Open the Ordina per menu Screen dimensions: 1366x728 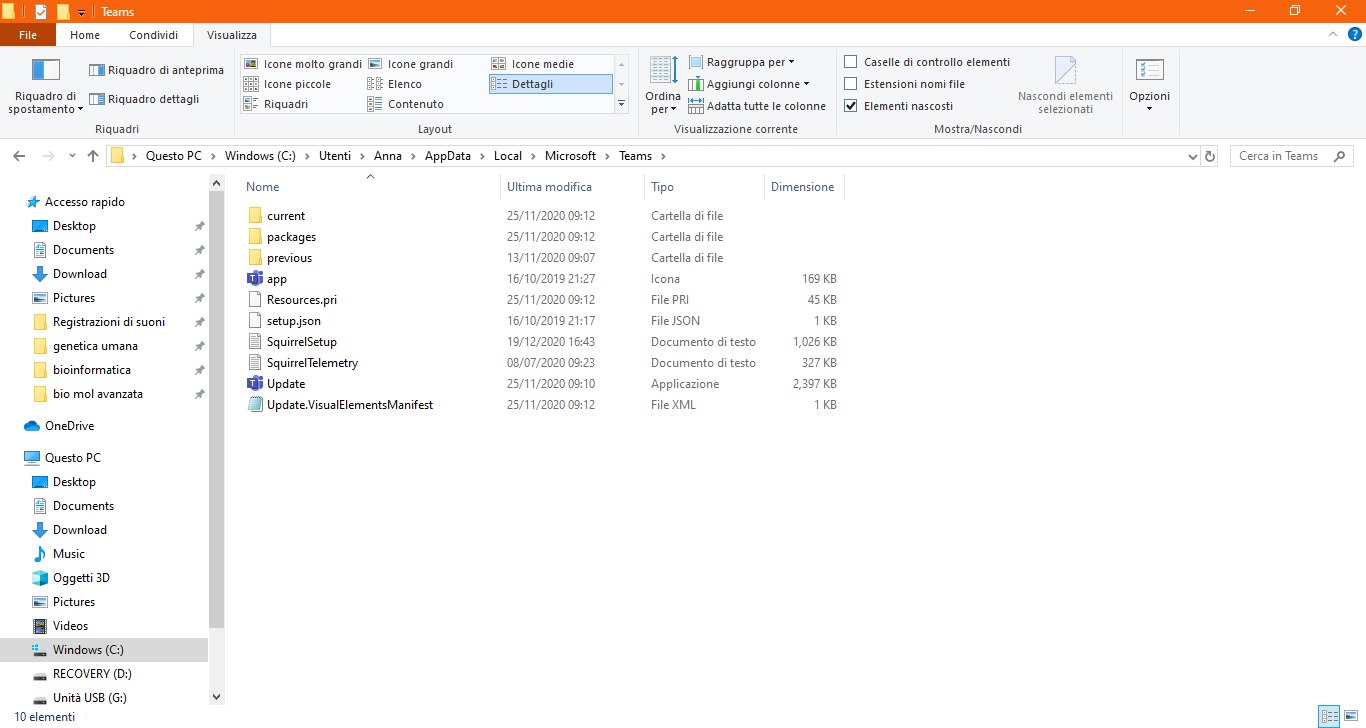662,86
